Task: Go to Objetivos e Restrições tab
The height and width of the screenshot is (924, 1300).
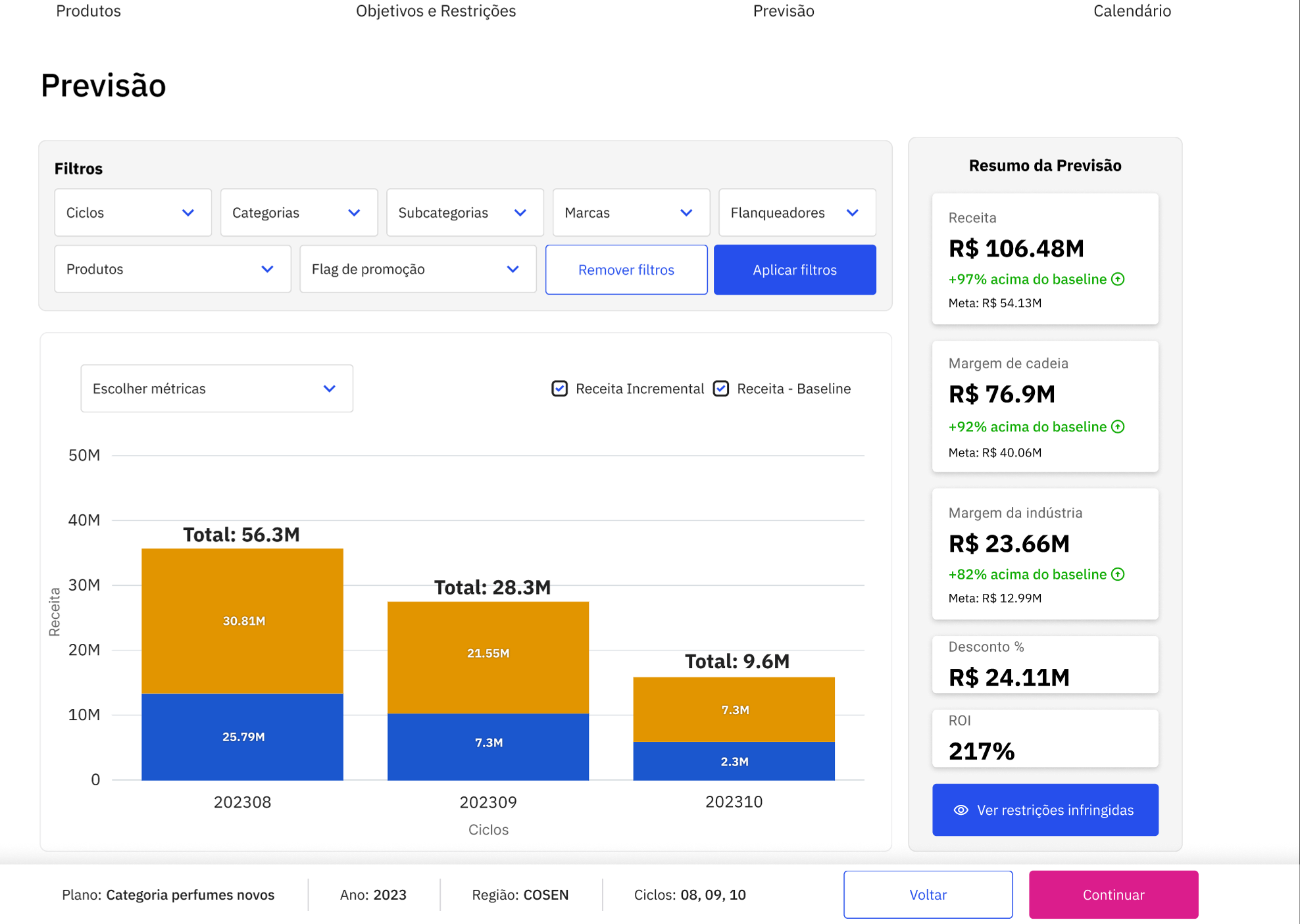Action: pyautogui.click(x=436, y=11)
